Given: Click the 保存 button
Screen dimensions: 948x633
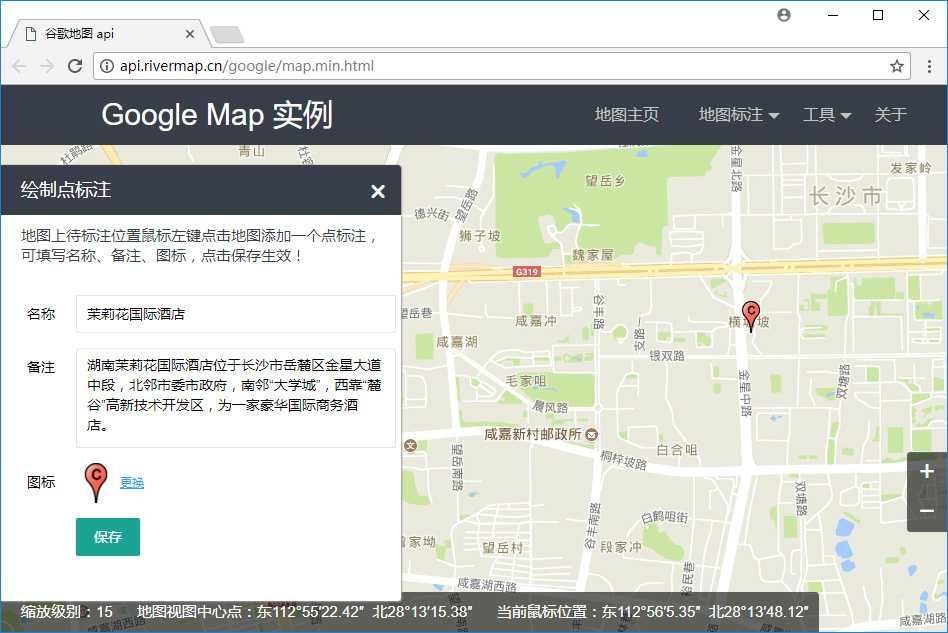Looking at the screenshot, I should [108, 537].
